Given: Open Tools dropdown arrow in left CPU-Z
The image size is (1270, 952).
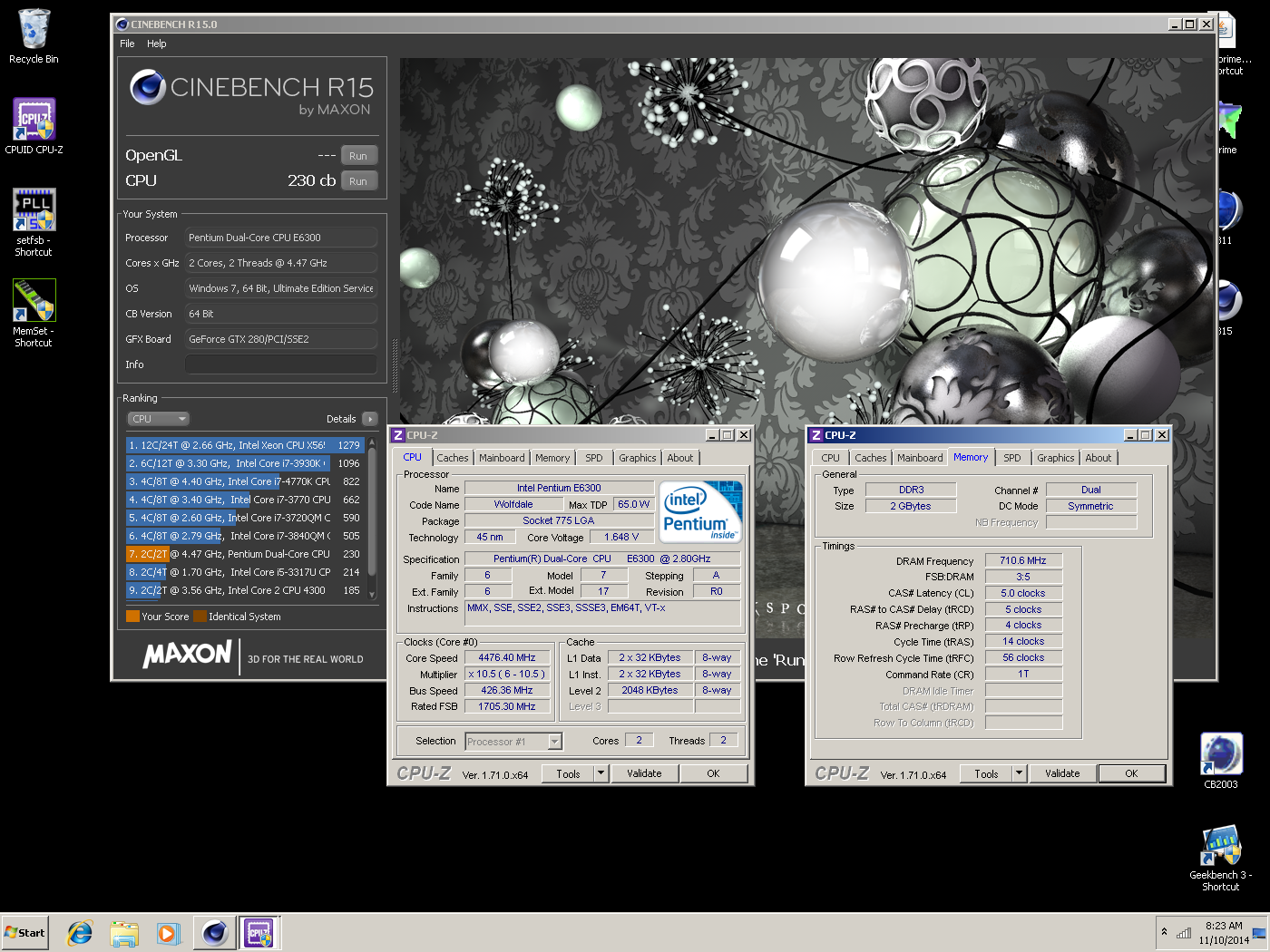Looking at the screenshot, I should 601,773.
